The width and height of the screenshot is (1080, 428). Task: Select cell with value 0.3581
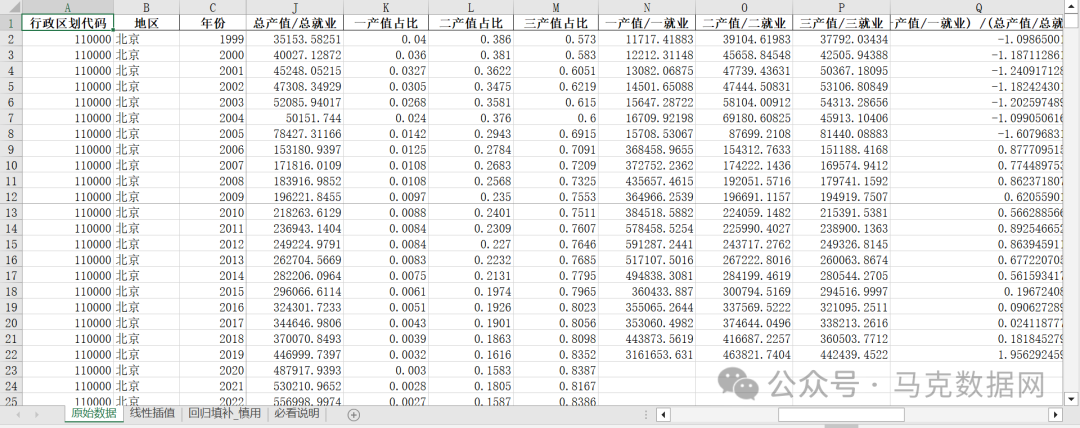470,102
